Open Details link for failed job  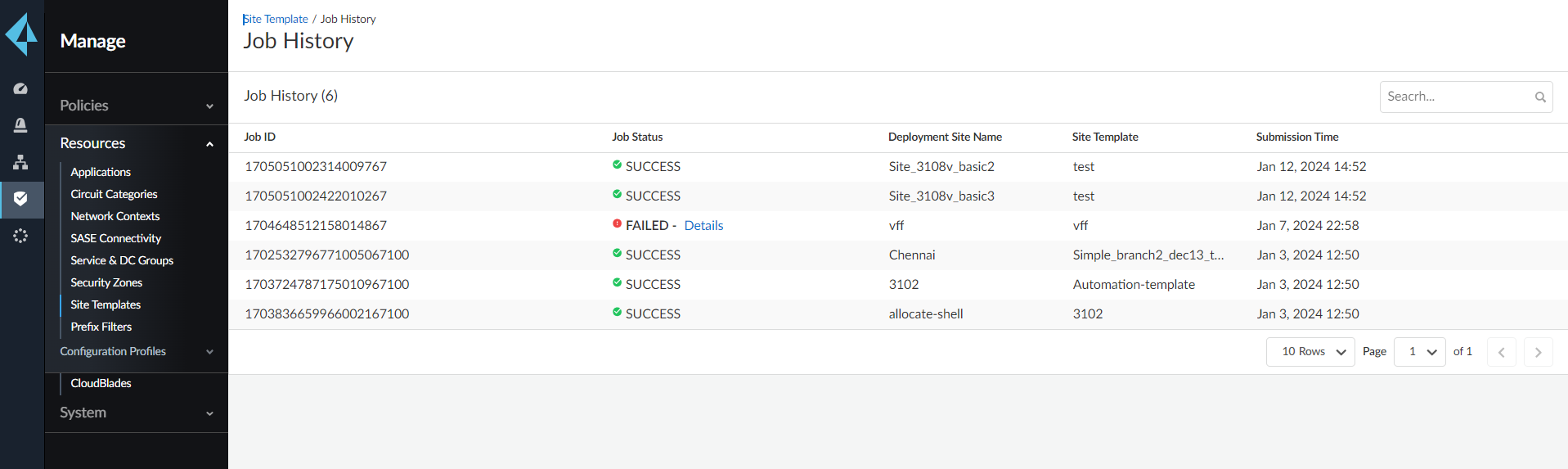[703, 226]
